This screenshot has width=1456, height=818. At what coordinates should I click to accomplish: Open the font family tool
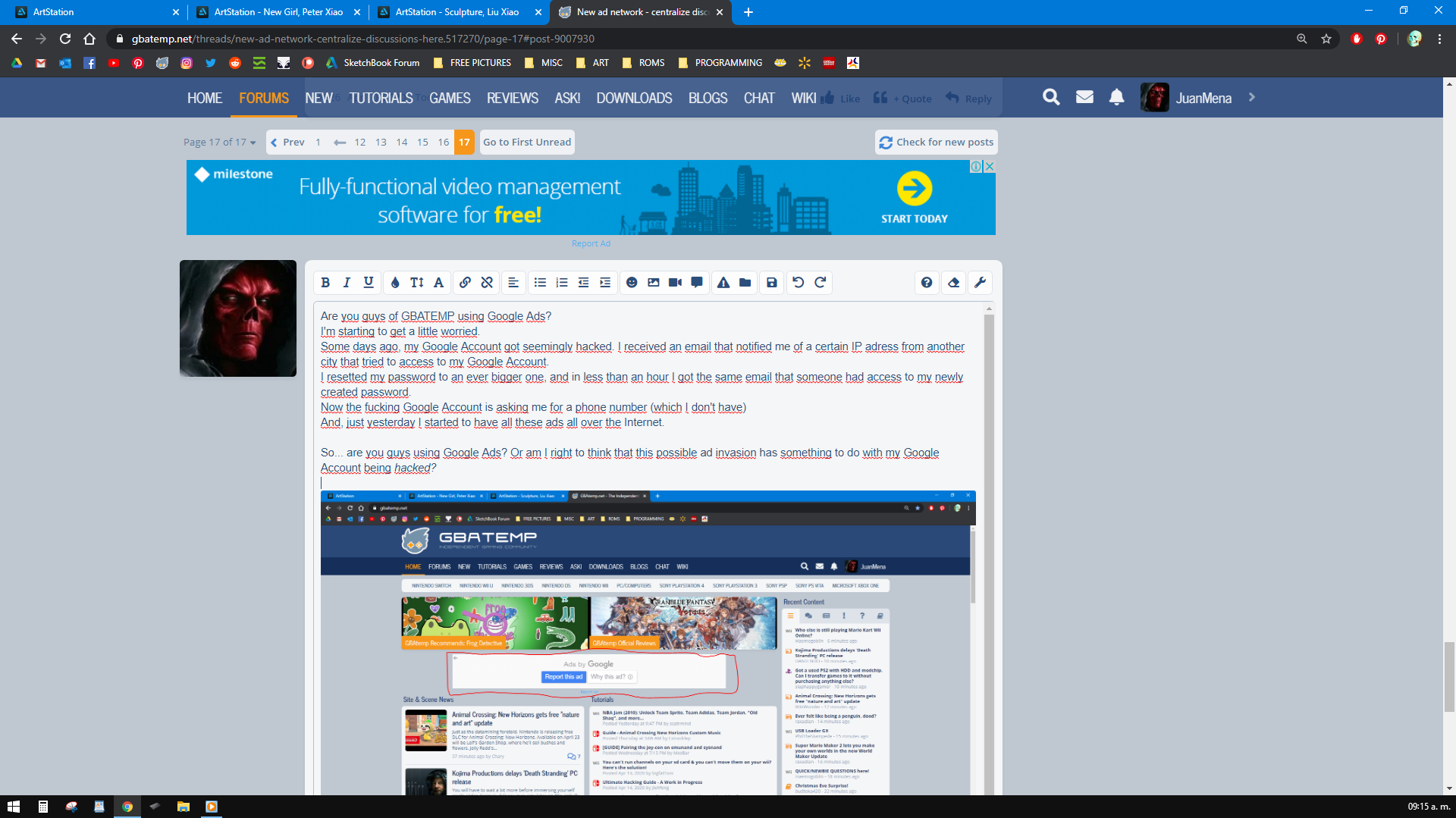438,283
